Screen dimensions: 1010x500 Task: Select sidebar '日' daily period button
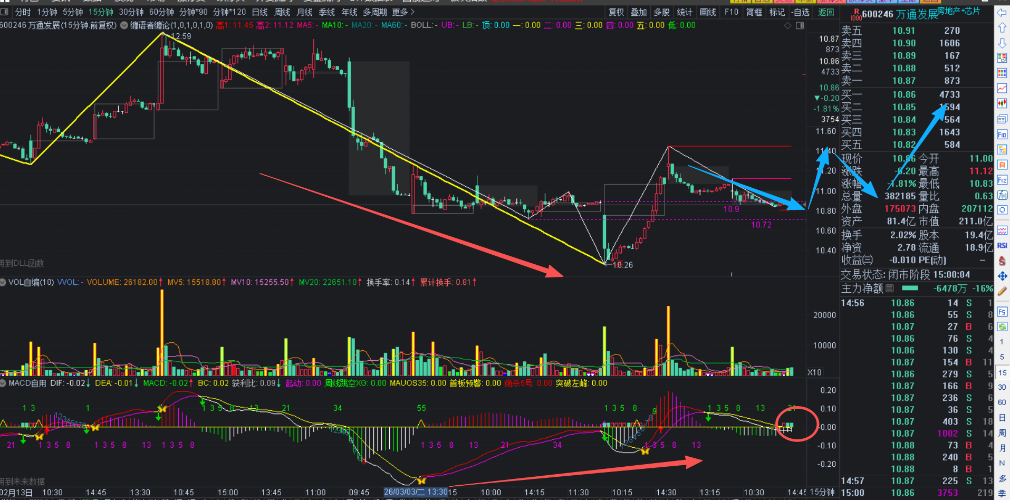[x=1002, y=418]
